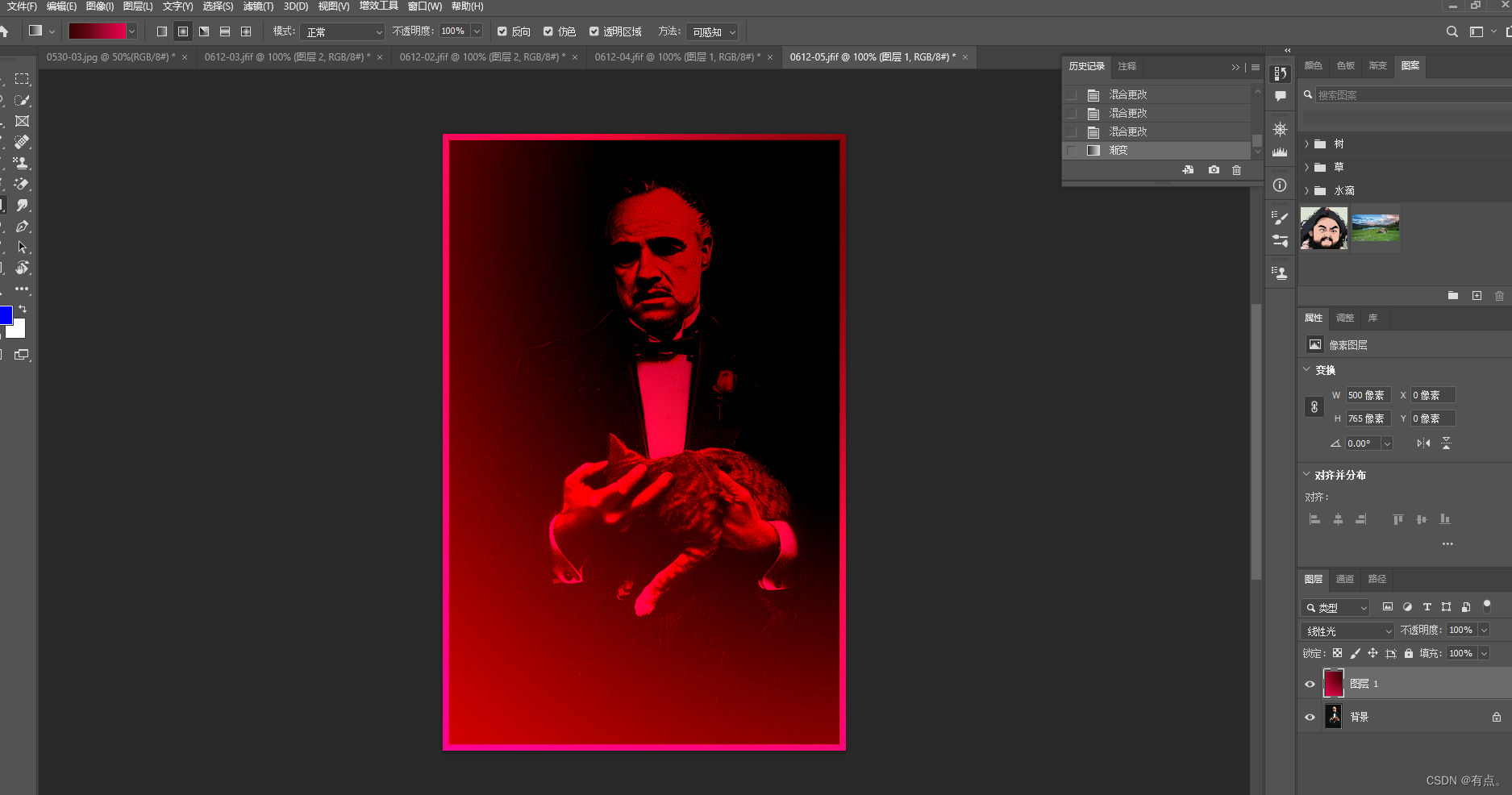Toggle lock transparent pixels
The image size is (1512, 795).
tap(1337, 653)
